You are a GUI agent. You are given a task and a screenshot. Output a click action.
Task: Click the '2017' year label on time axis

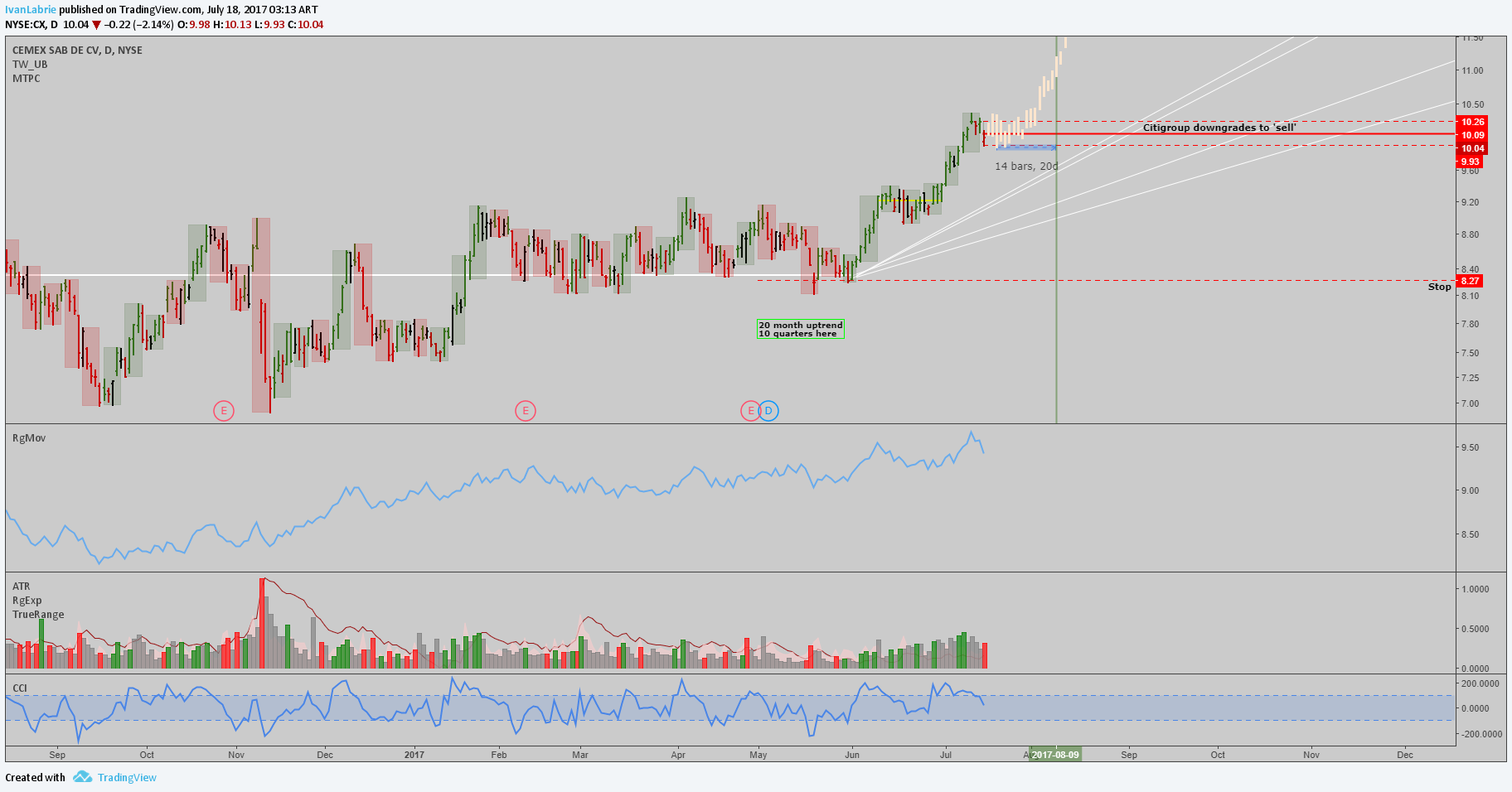[414, 755]
